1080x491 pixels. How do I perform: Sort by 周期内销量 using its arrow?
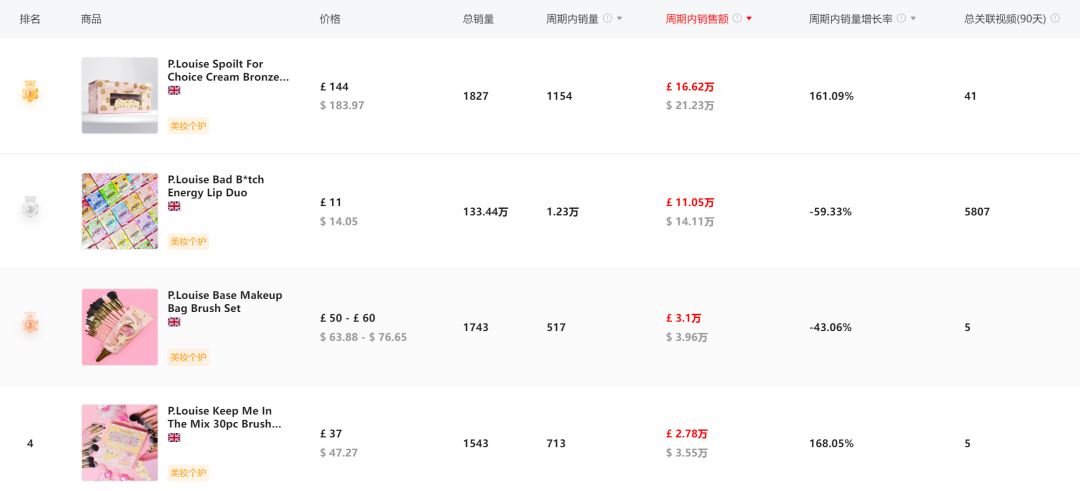point(620,19)
